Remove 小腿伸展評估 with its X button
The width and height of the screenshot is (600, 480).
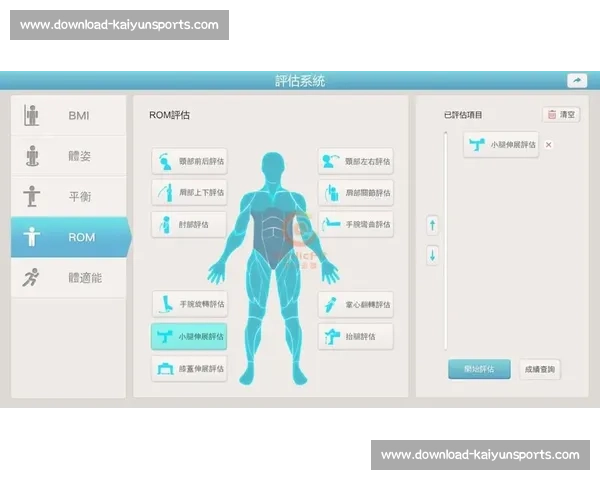549,145
